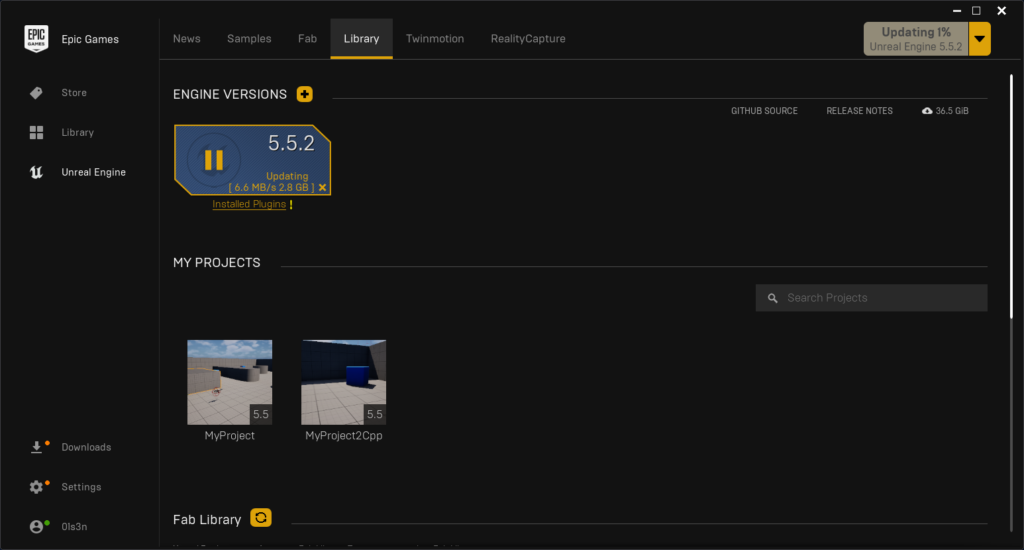Screen dimensions: 1024x550
Task: Refresh the Fab Library
Action: [x=261, y=518]
